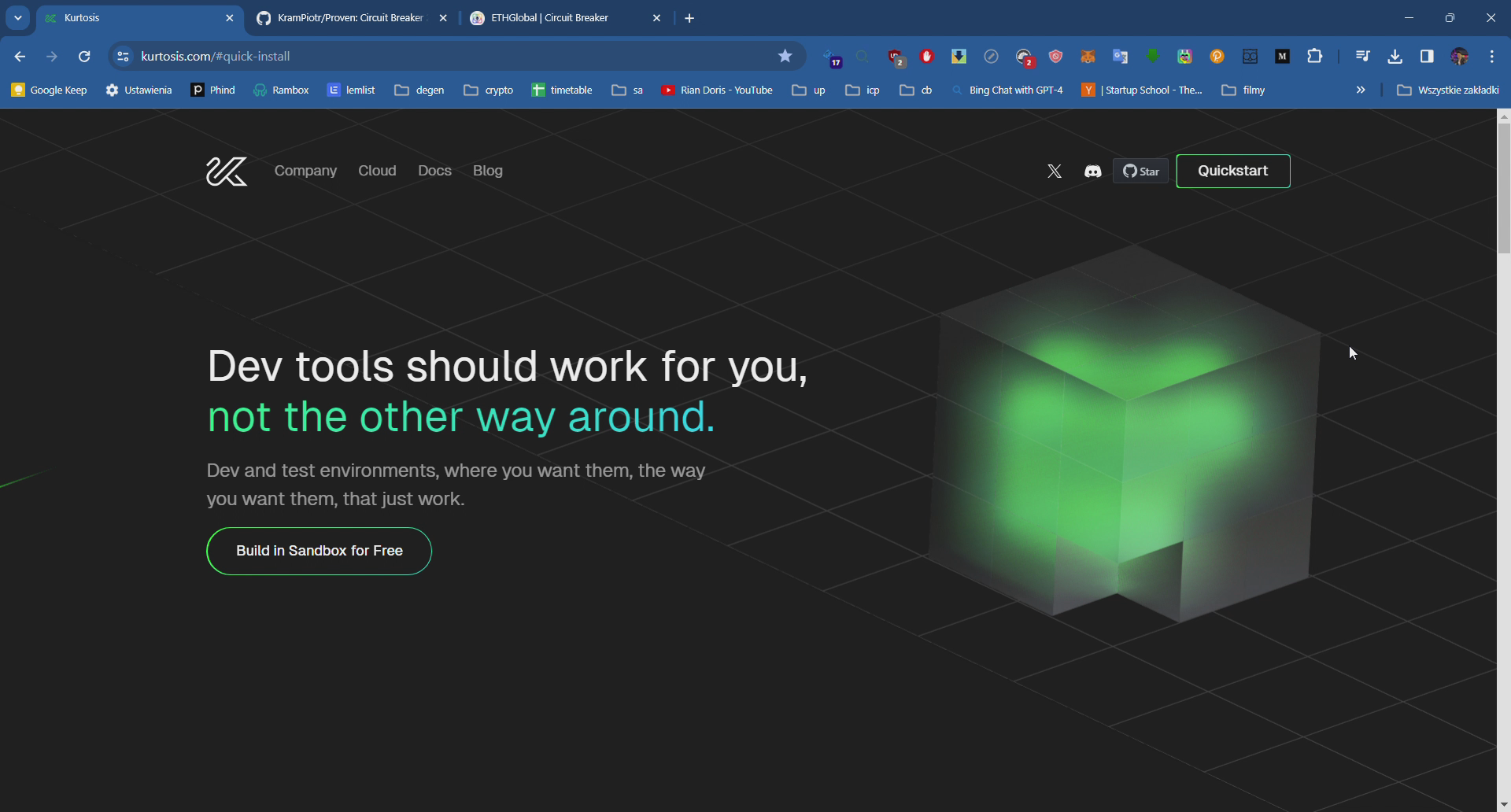Open the Chrome profile avatar
Screen dimensions: 1511x812
(1459, 56)
